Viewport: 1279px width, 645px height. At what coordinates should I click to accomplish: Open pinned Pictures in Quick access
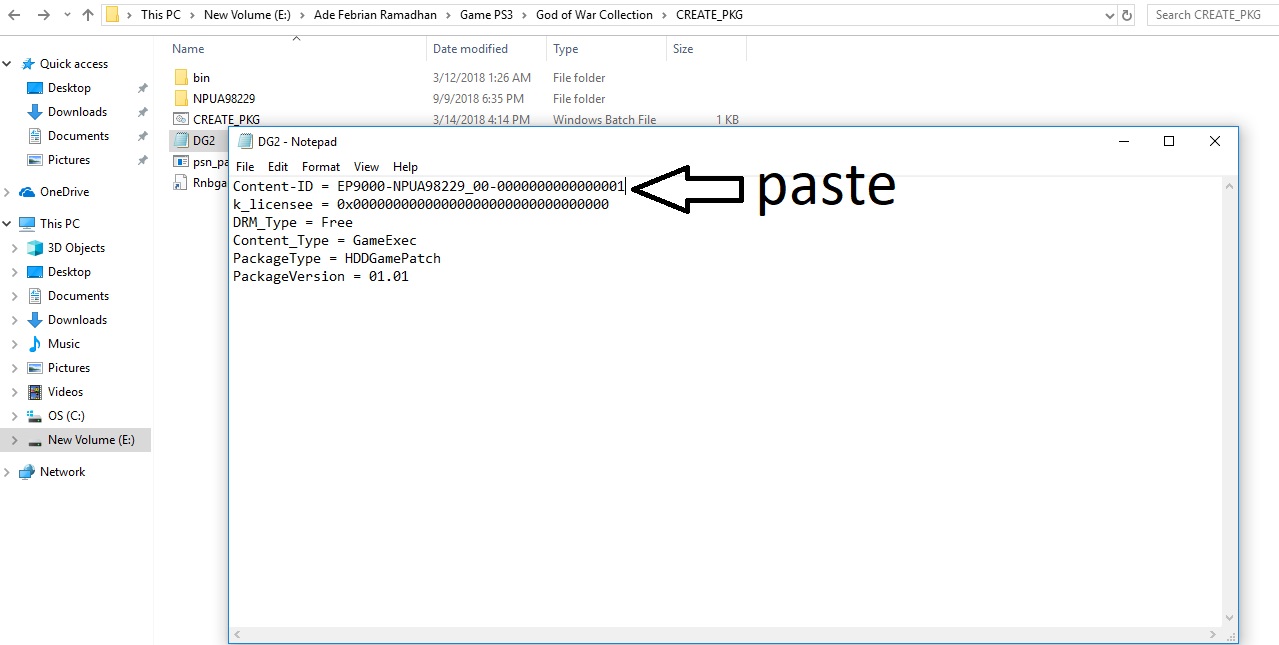point(69,160)
